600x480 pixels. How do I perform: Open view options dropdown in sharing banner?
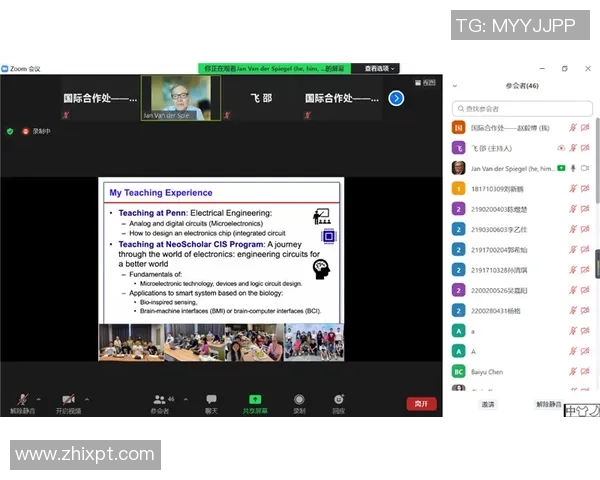[x=379, y=69]
